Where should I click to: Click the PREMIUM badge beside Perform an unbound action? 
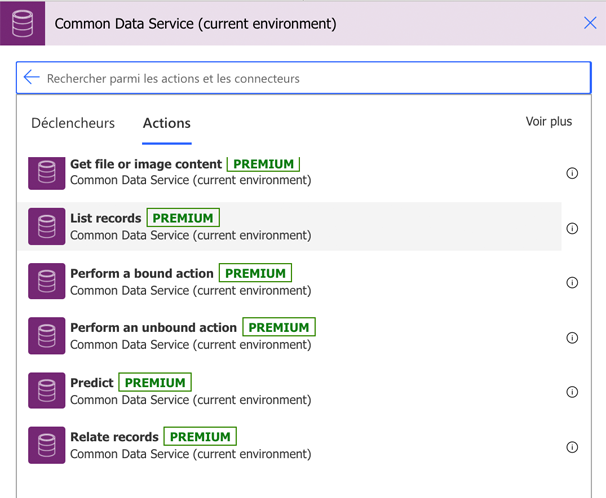click(279, 327)
